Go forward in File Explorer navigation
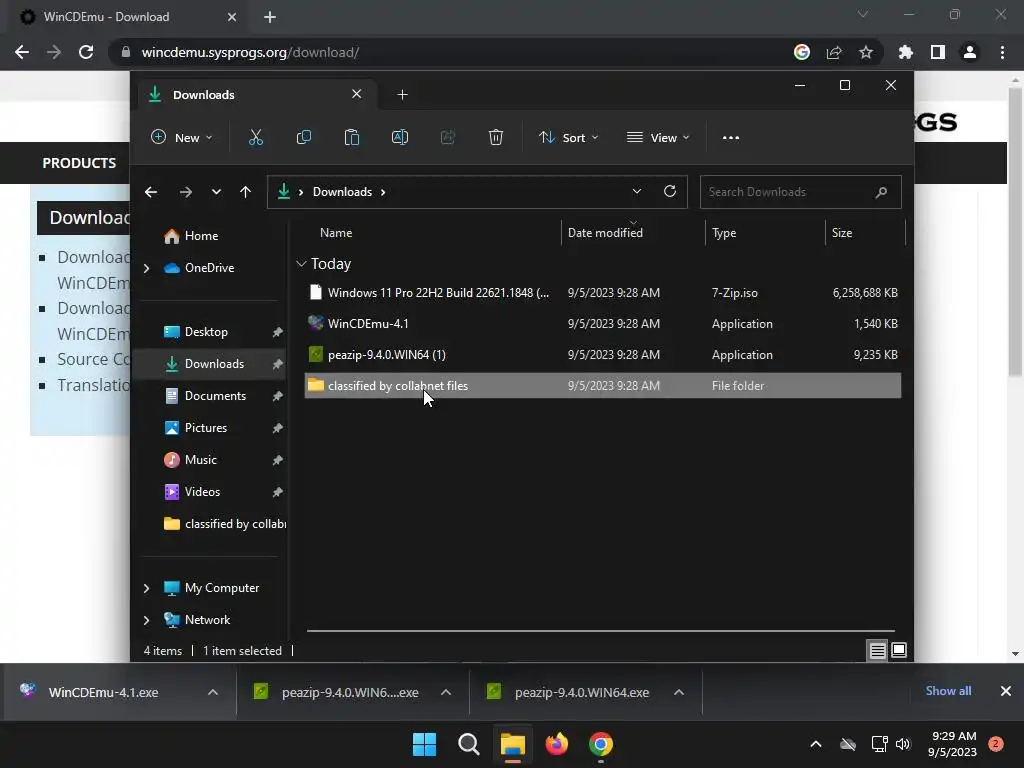This screenshot has height=768, width=1024. click(x=185, y=192)
